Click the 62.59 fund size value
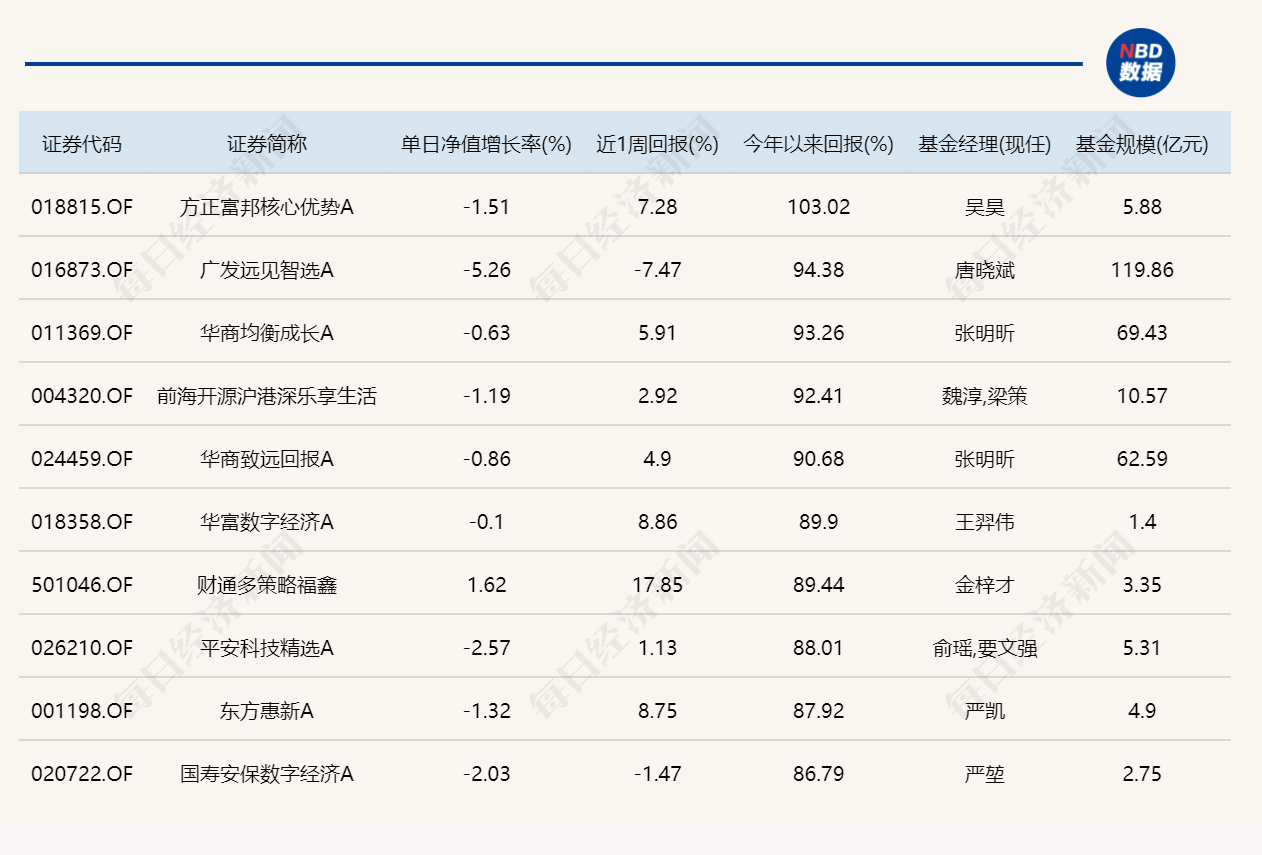This screenshot has height=855, width=1262. (1142, 459)
